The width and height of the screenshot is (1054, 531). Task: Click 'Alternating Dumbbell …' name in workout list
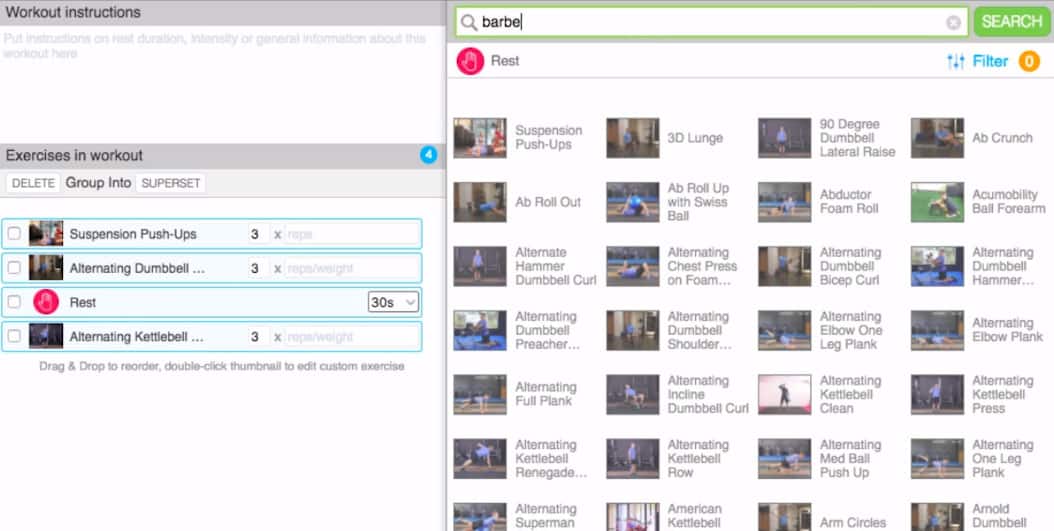[137, 268]
